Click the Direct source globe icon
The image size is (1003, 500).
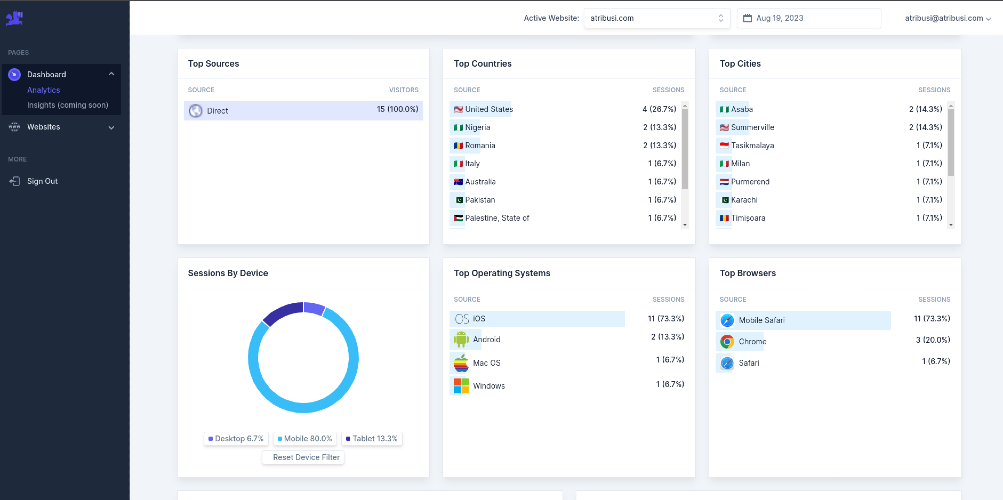click(x=196, y=111)
